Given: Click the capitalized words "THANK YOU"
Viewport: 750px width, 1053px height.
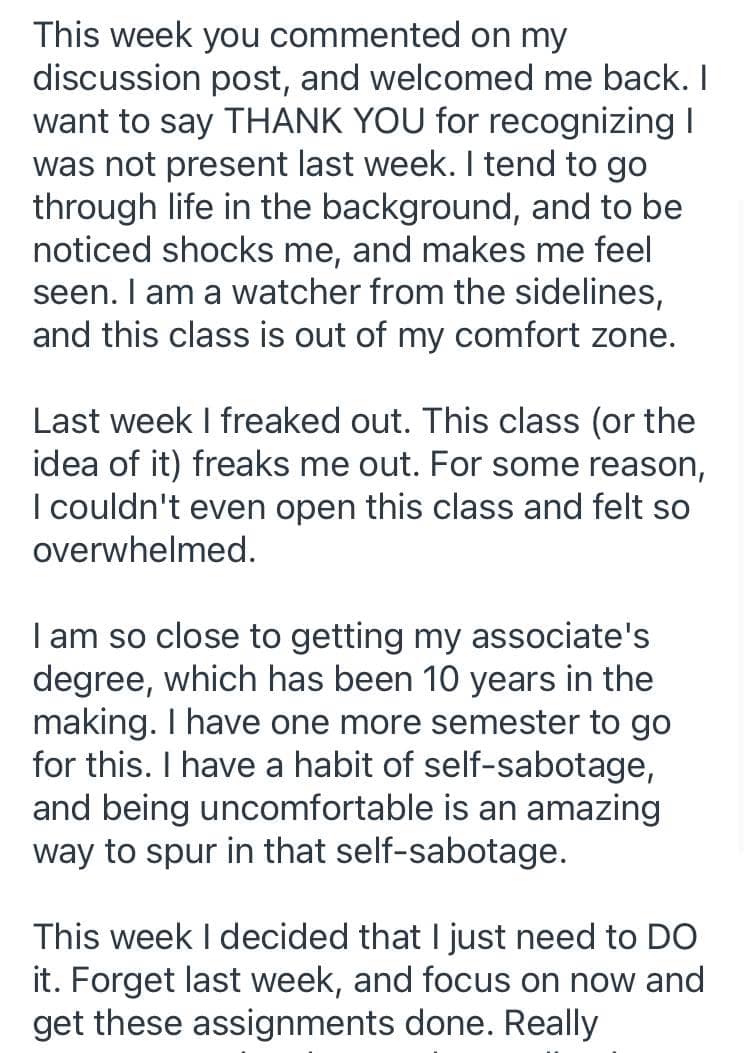Looking at the screenshot, I should tap(324, 122).
